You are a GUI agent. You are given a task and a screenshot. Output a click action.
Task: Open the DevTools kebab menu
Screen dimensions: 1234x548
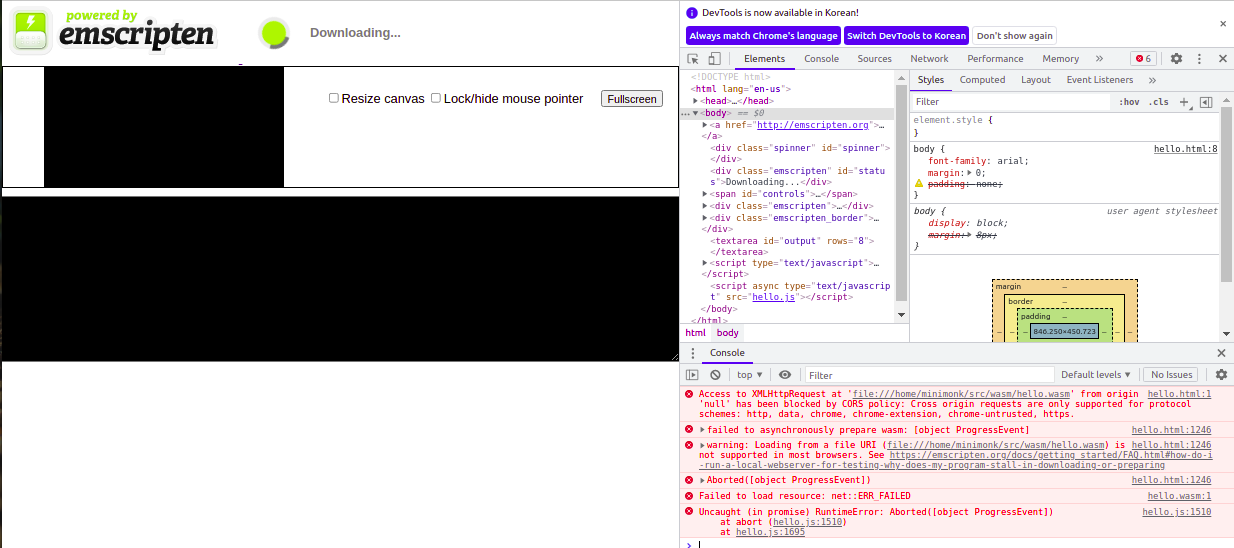(x=1199, y=59)
